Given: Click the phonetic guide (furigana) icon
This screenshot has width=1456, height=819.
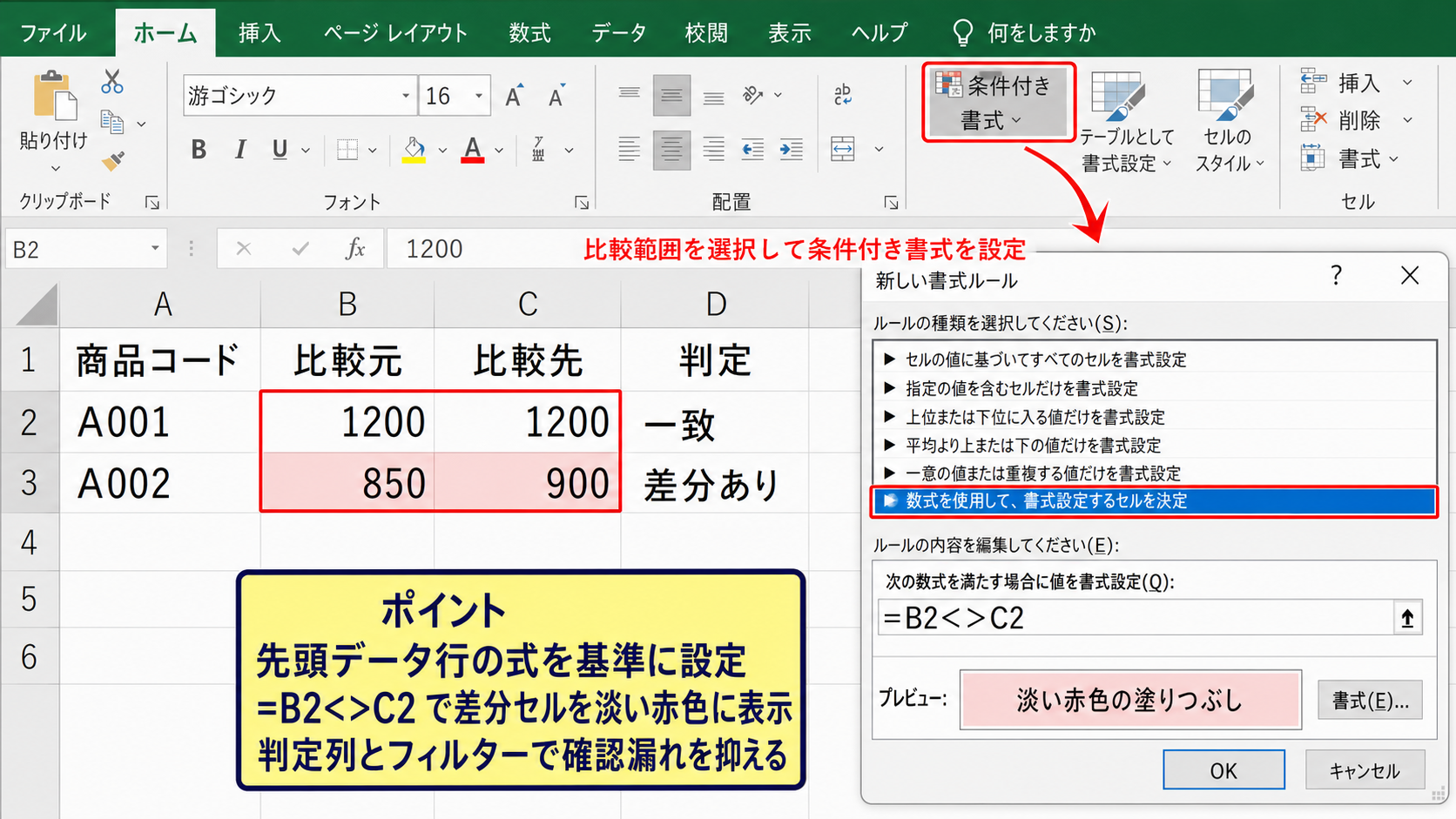Looking at the screenshot, I should (x=539, y=150).
